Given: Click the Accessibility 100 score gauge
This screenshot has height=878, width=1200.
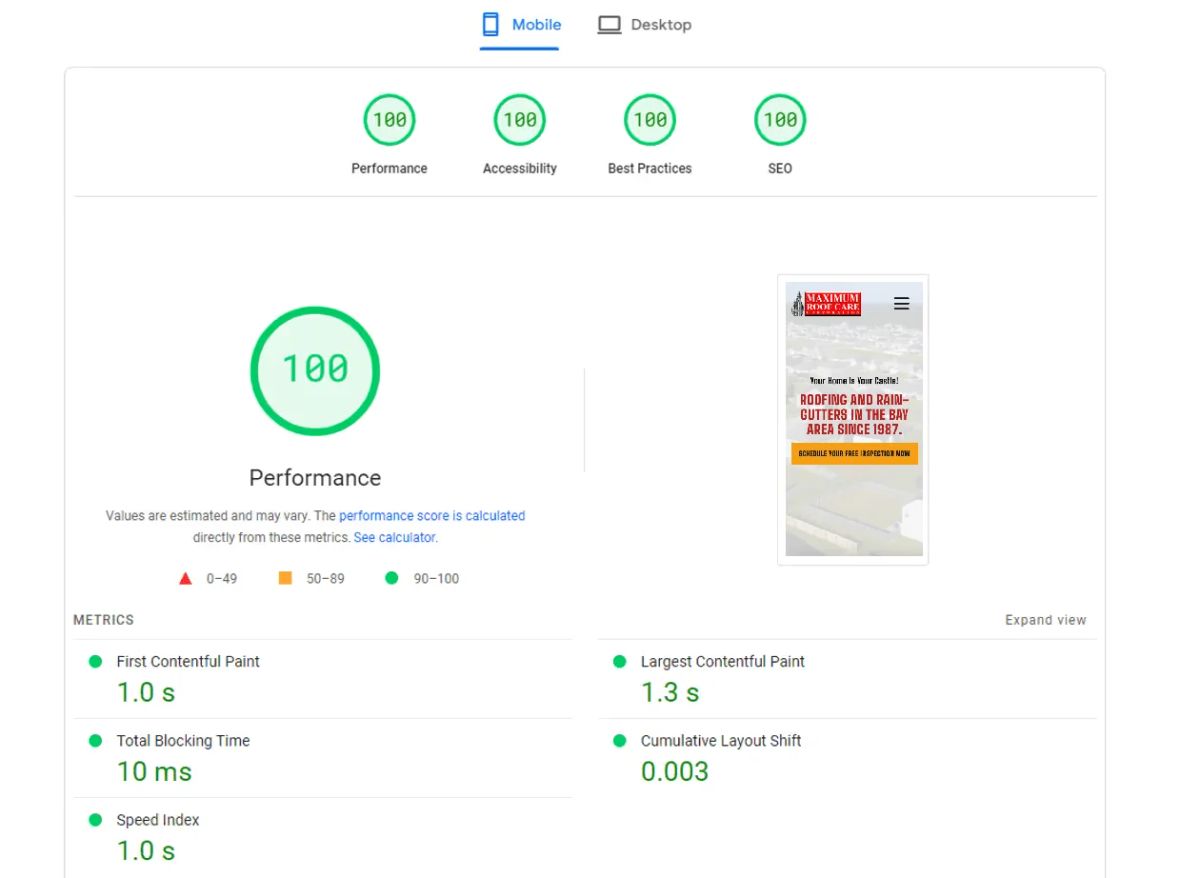Looking at the screenshot, I should pyautogui.click(x=519, y=120).
